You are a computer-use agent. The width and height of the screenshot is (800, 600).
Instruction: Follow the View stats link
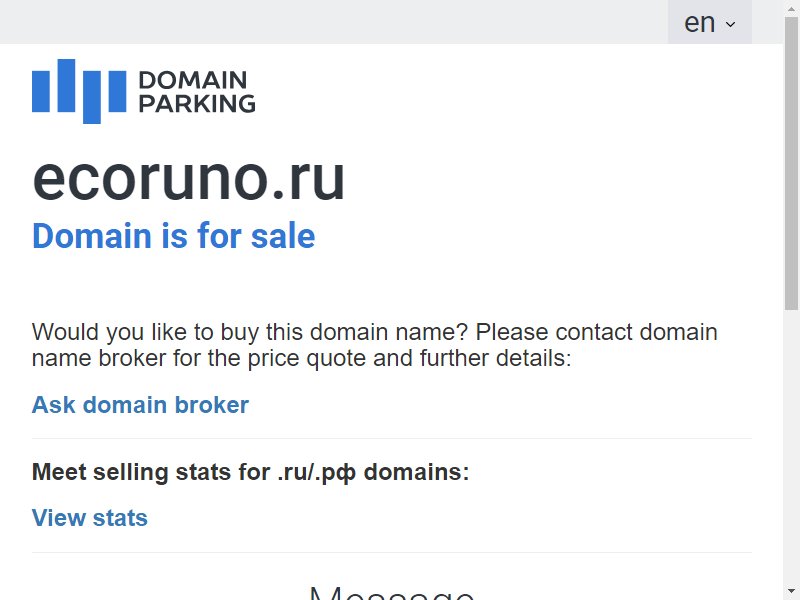tap(90, 518)
